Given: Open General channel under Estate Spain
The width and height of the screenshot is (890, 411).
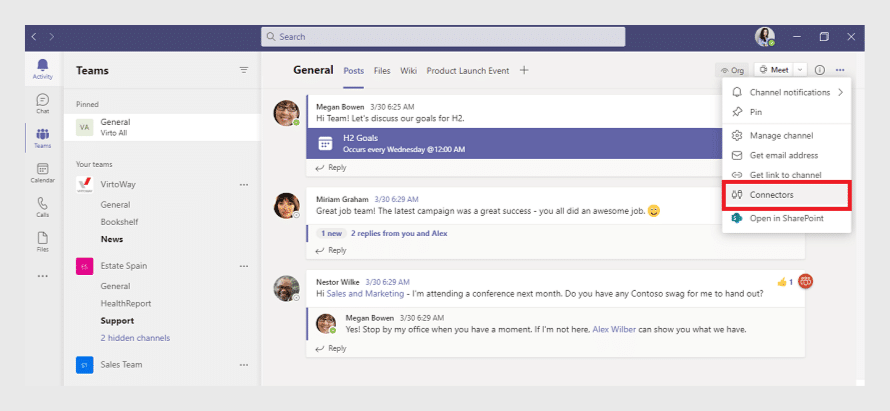Looking at the screenshot, I should pos(115,287).
